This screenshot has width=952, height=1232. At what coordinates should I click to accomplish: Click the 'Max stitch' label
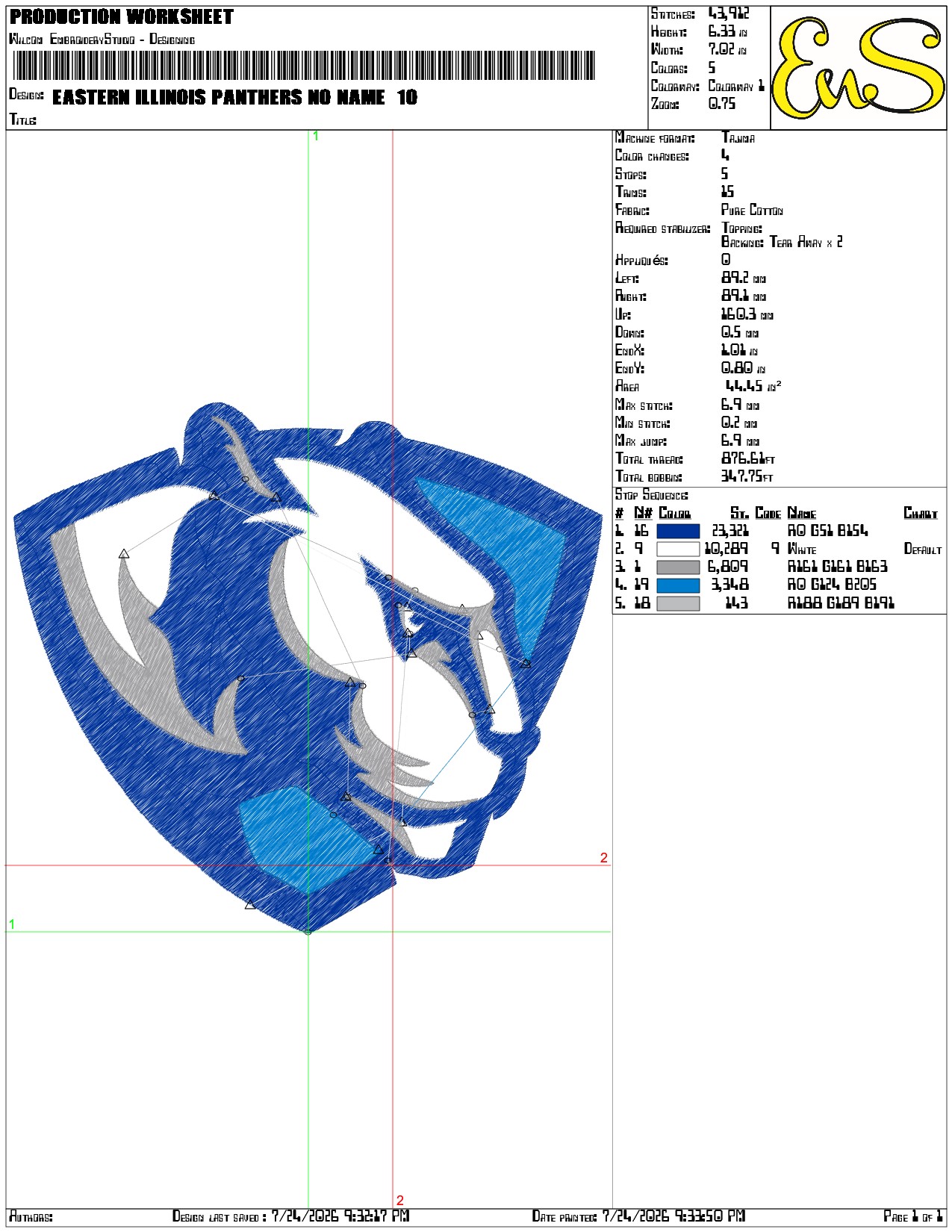point(644,405)
